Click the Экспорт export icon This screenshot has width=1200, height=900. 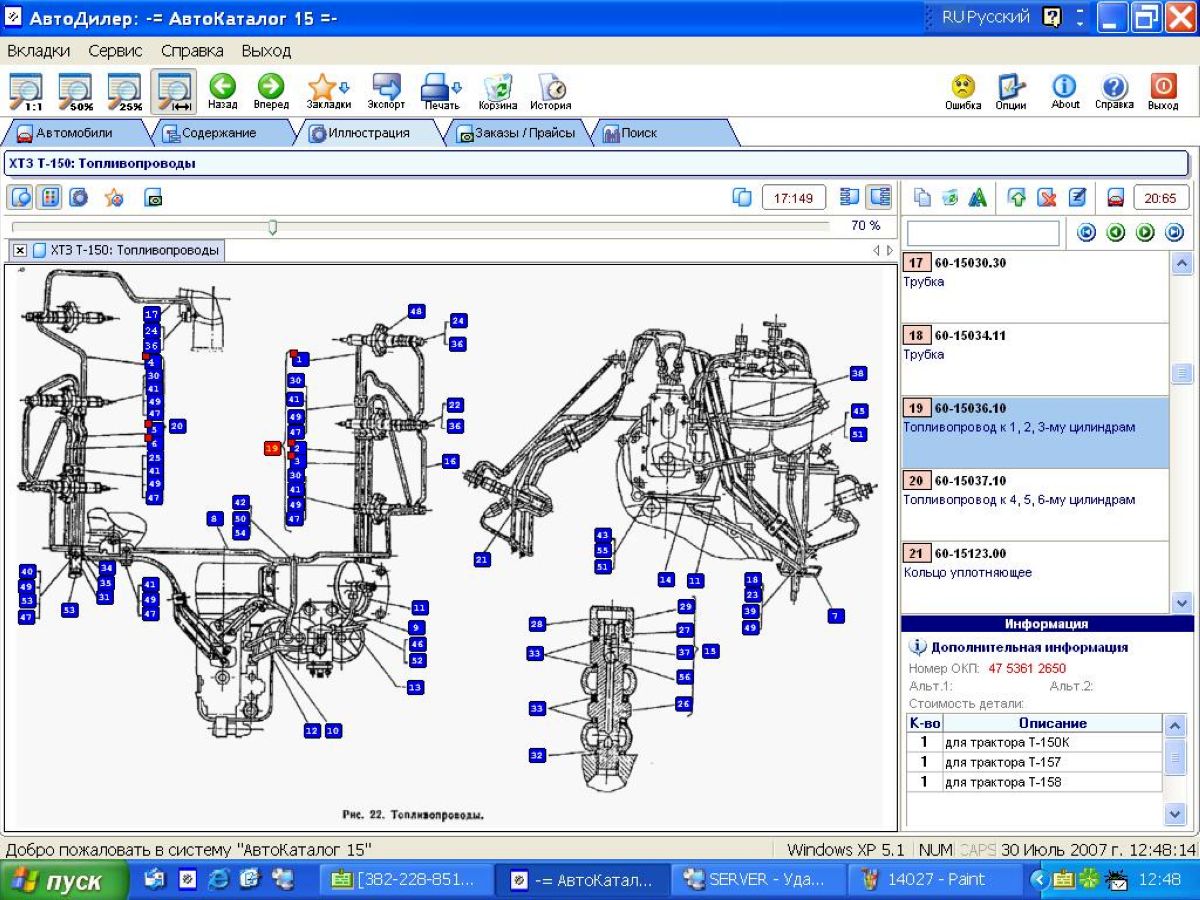click(x=386, y=90)
